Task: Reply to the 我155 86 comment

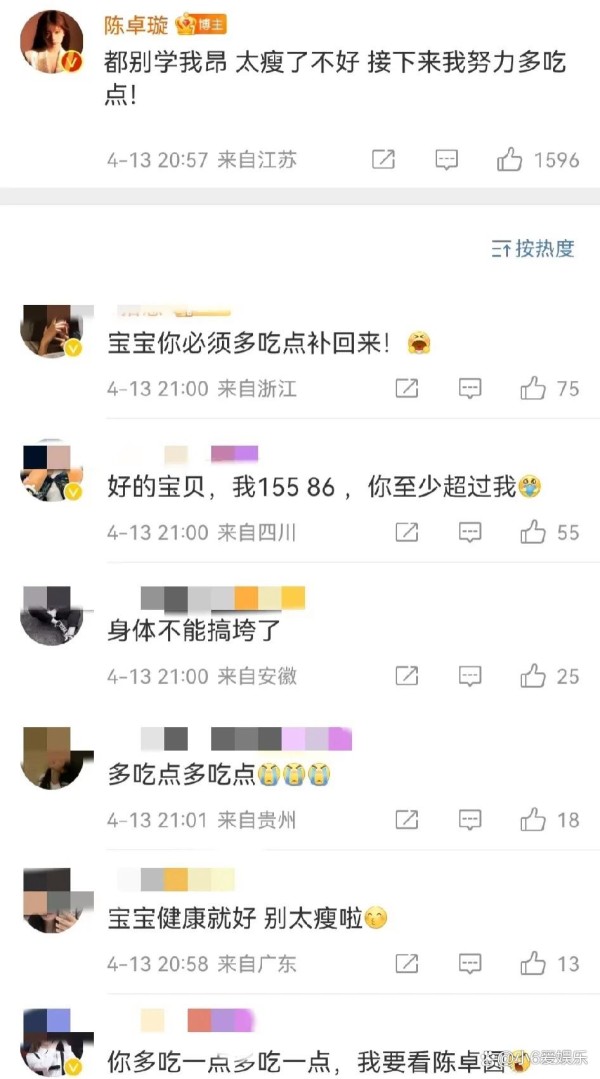Action: [470, 533]
